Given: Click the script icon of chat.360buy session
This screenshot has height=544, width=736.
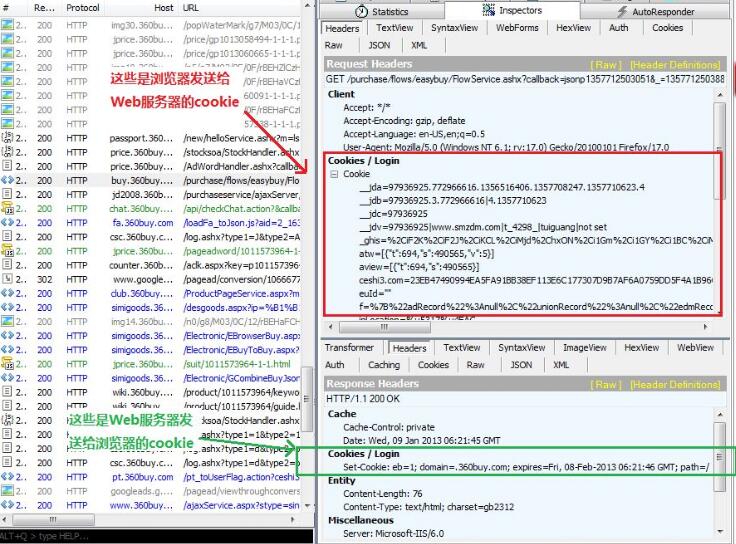Looking at the screenshot, I should (7, 209).
